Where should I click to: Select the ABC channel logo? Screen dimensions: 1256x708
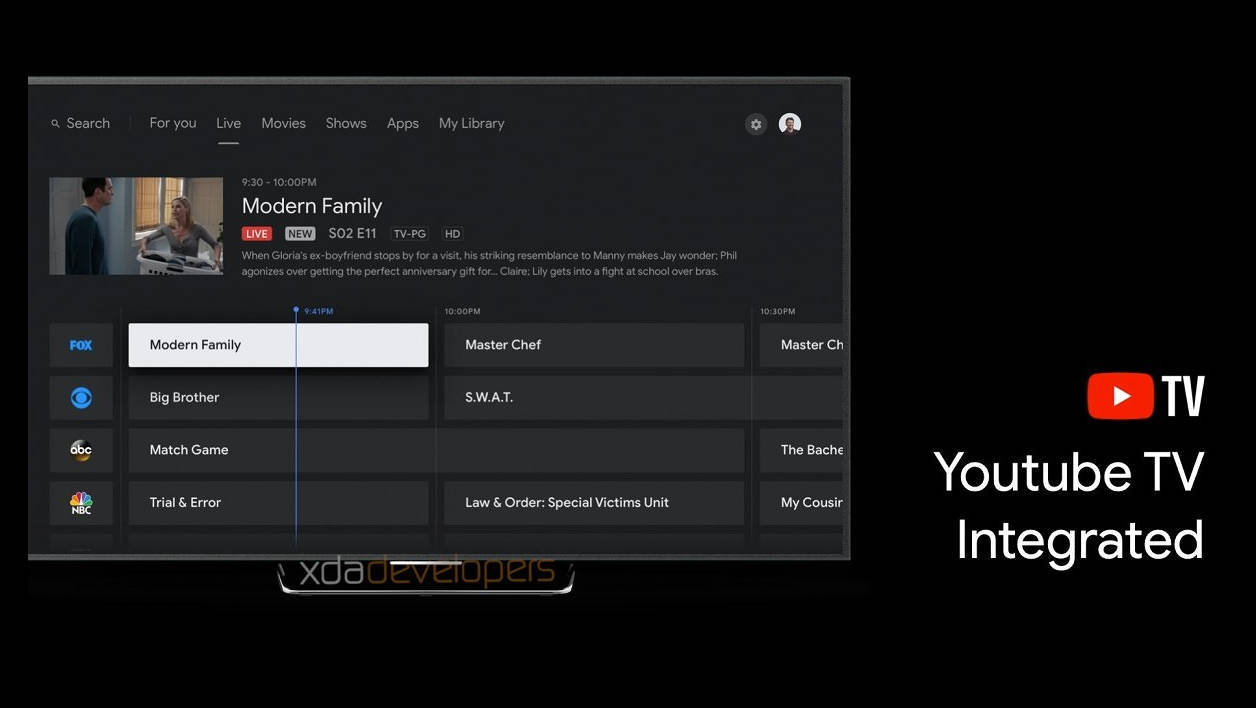point(81,450)
